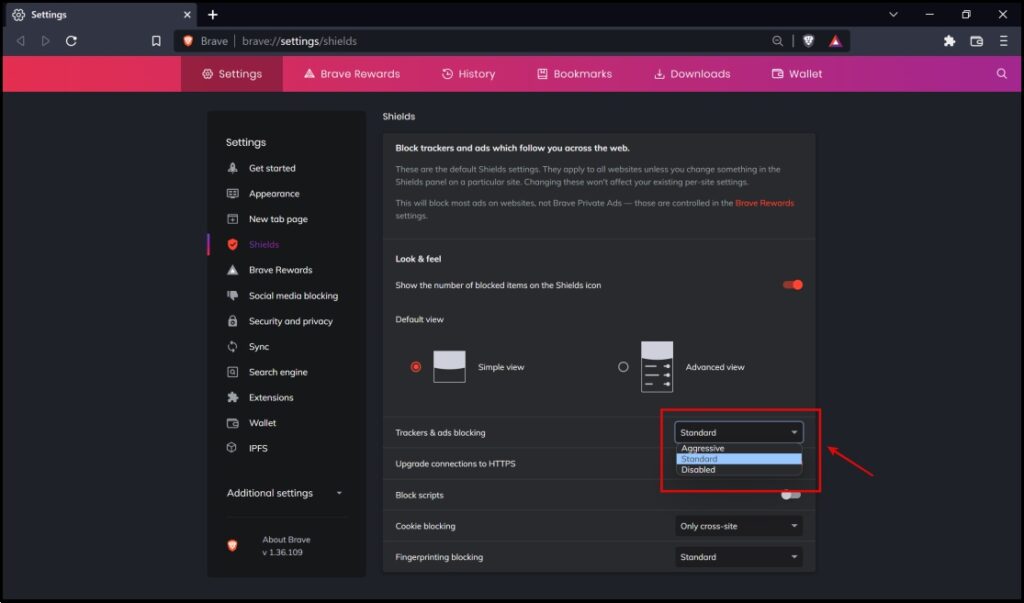This screenshot has width=1024, height=603.
Task: Open IPFS settings section
Action: (258, 448)
